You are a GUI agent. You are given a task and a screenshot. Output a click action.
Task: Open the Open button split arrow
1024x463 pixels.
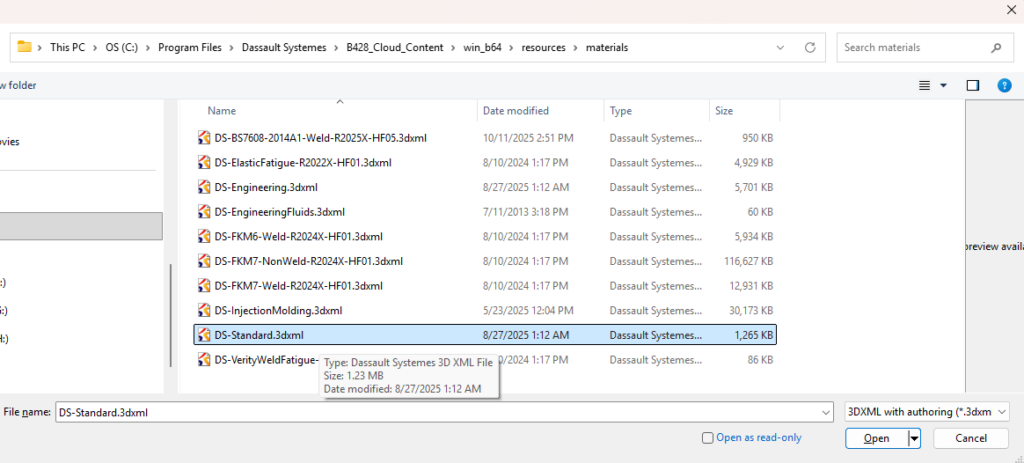915,439
